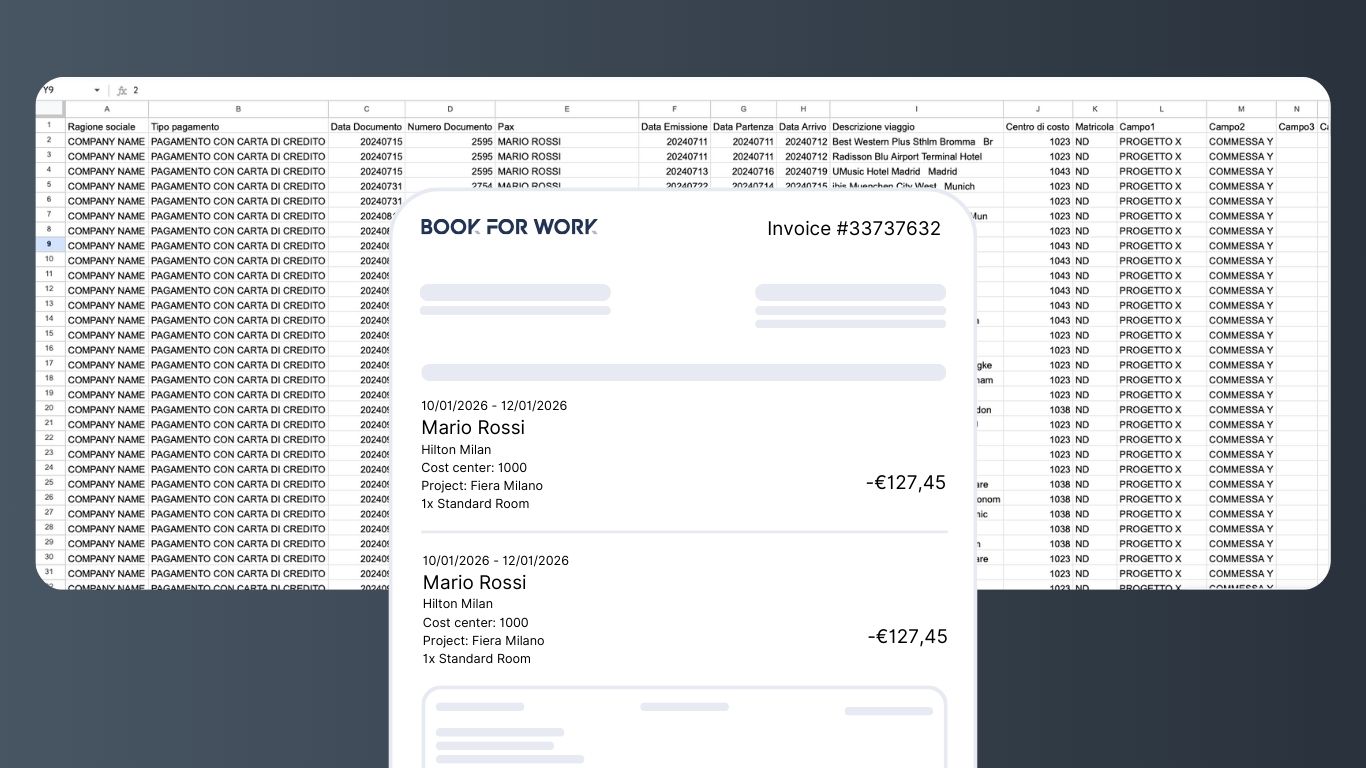This screenshot has height=768, width=1366.
Task: Click column header M above Campo2
Action: 1240,109
